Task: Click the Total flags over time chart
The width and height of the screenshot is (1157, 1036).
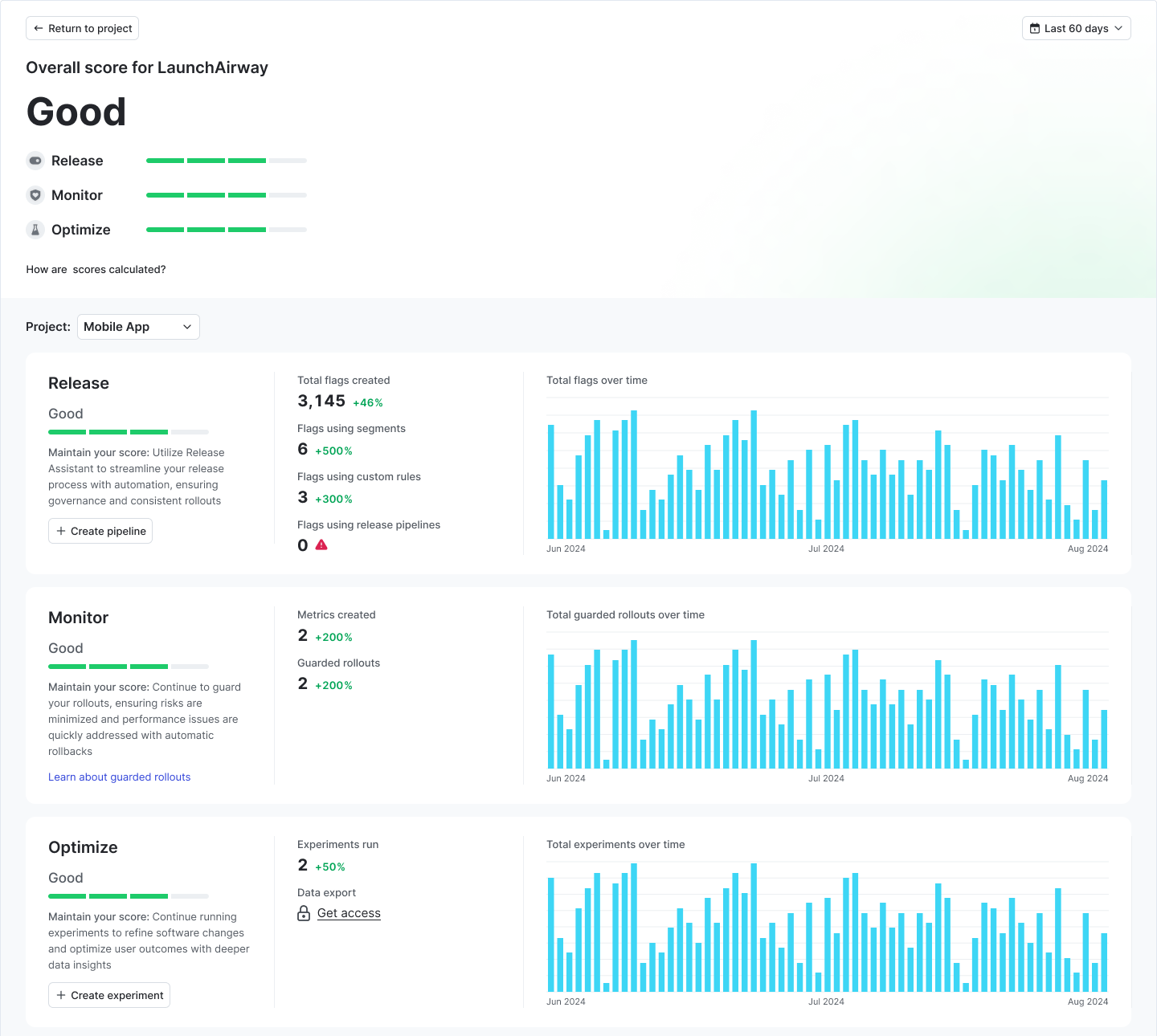Action: [x=827, y=474]
